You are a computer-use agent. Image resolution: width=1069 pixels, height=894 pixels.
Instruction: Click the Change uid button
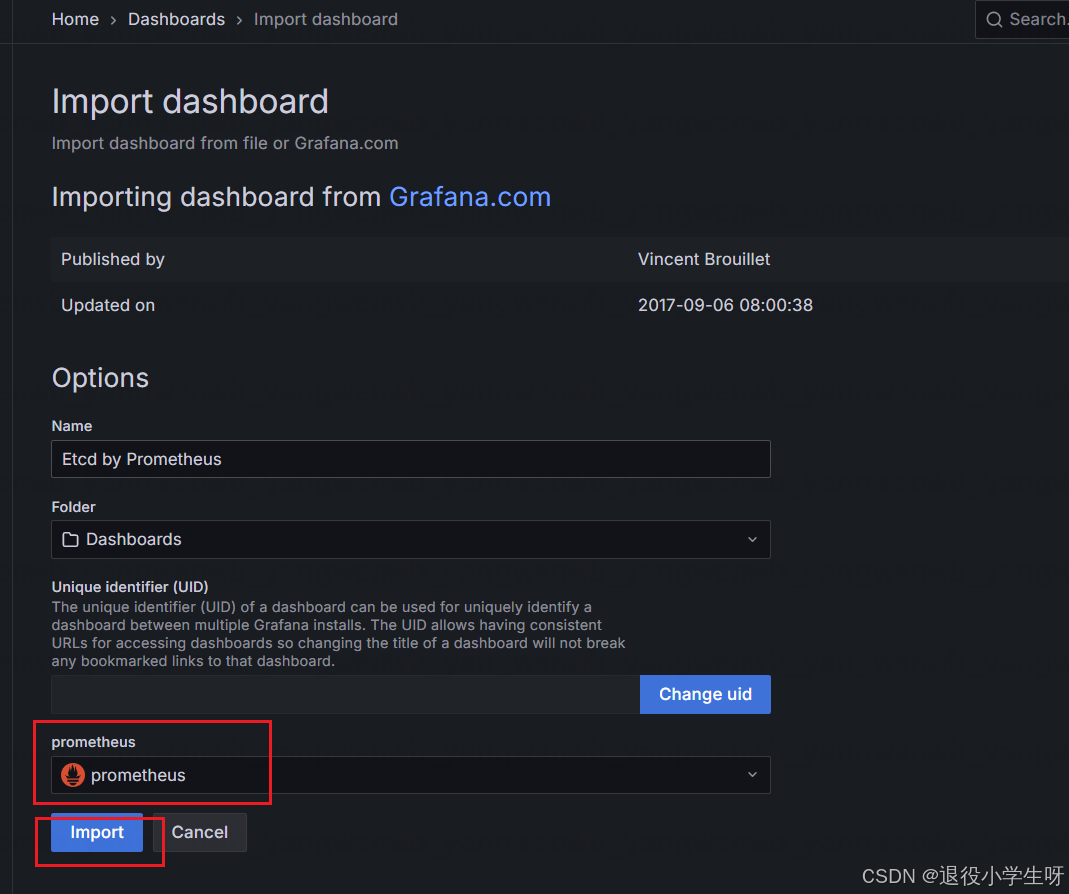point(705,694)
